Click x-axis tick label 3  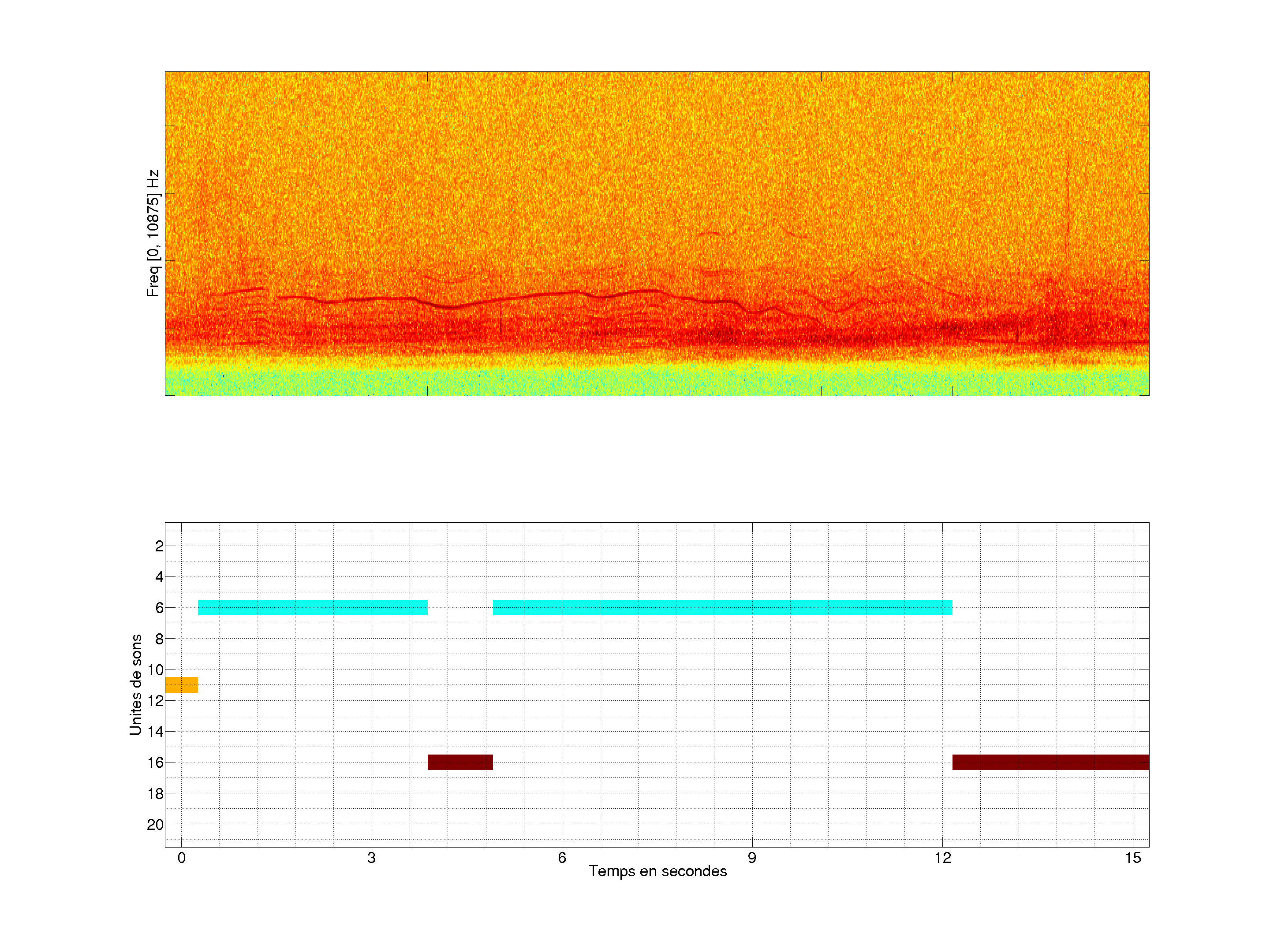coord(371,858)
